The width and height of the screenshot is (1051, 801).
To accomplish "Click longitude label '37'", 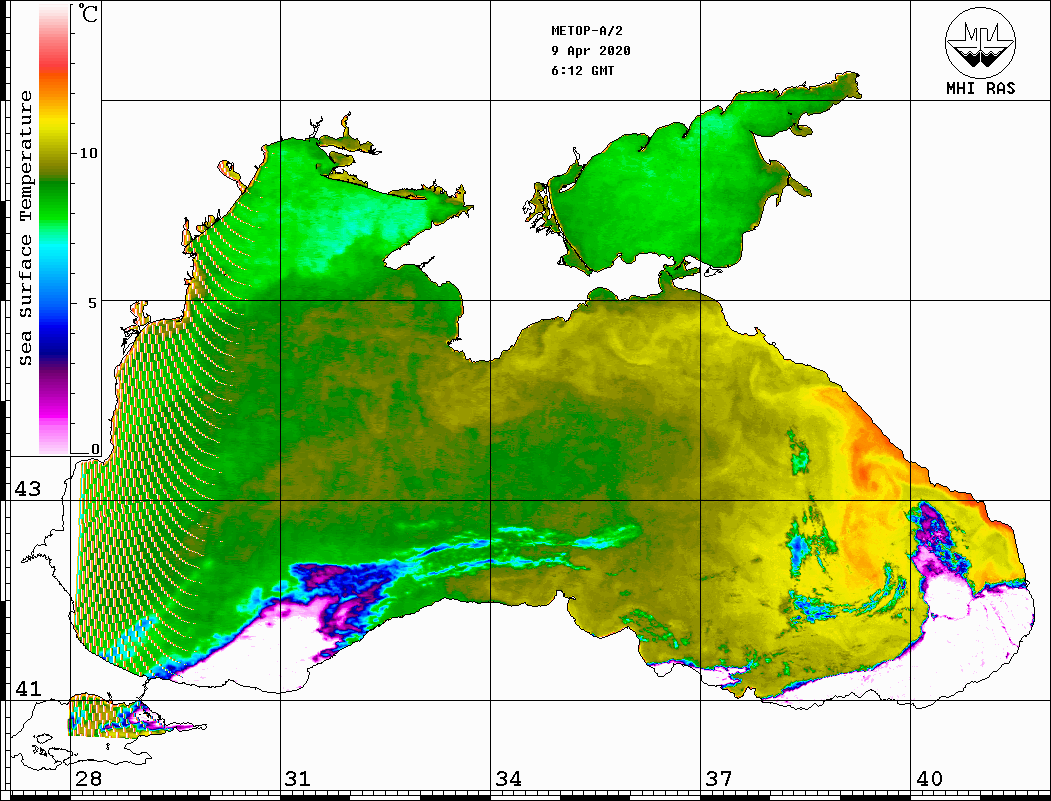I will click(719, 778).
